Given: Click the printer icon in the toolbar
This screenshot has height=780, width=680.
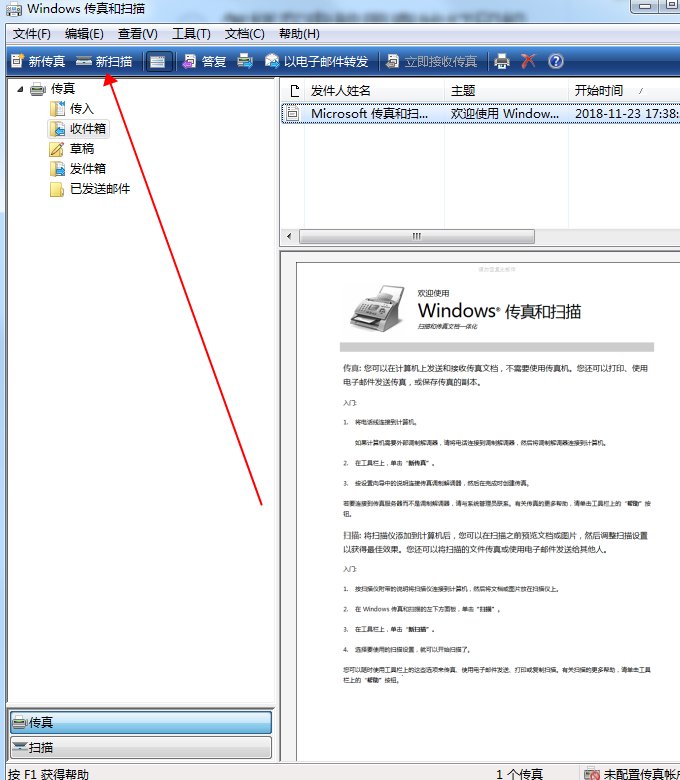Looking at the screenshot, I should point(502,61).
